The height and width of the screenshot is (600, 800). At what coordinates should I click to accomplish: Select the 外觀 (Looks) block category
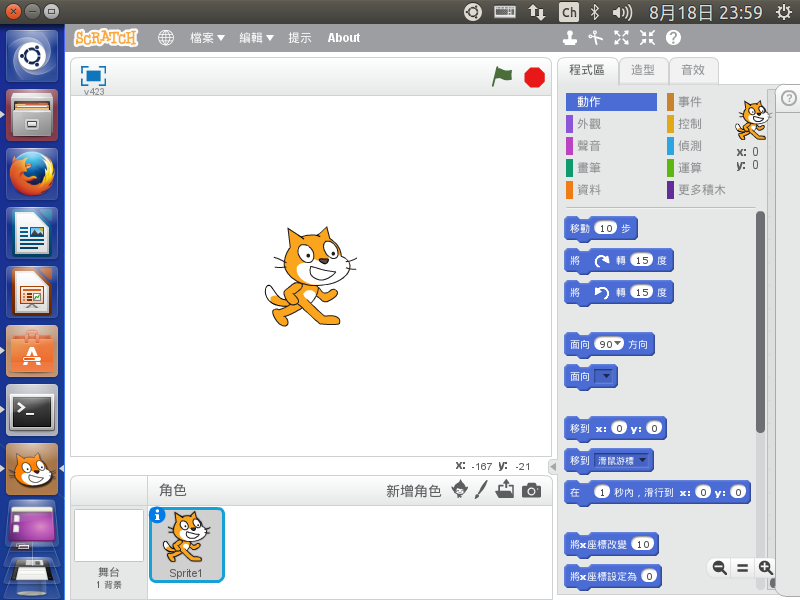click(611, 124)
